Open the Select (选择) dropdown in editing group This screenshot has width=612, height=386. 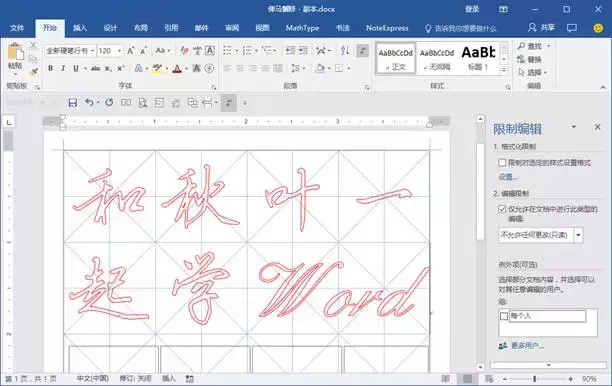point(533,73)
